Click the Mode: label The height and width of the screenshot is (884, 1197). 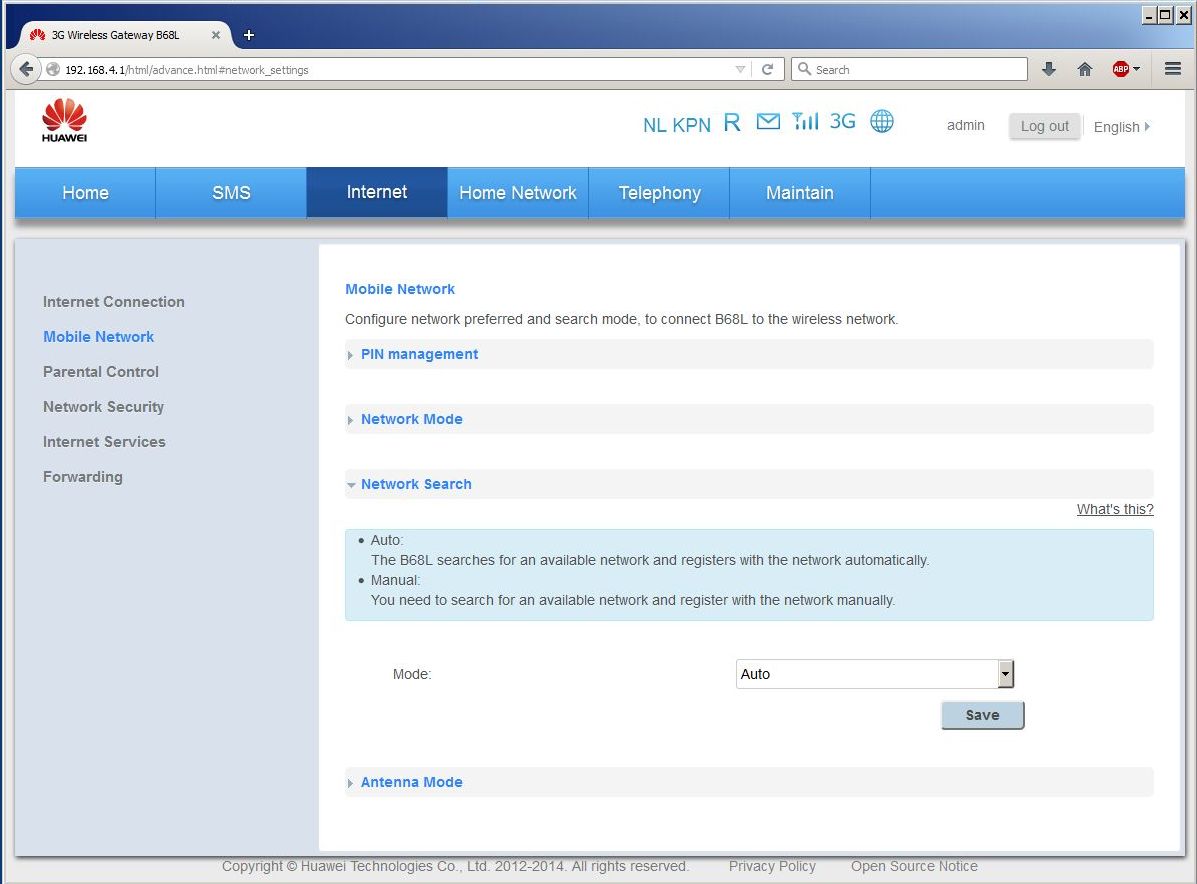(411, 674)
